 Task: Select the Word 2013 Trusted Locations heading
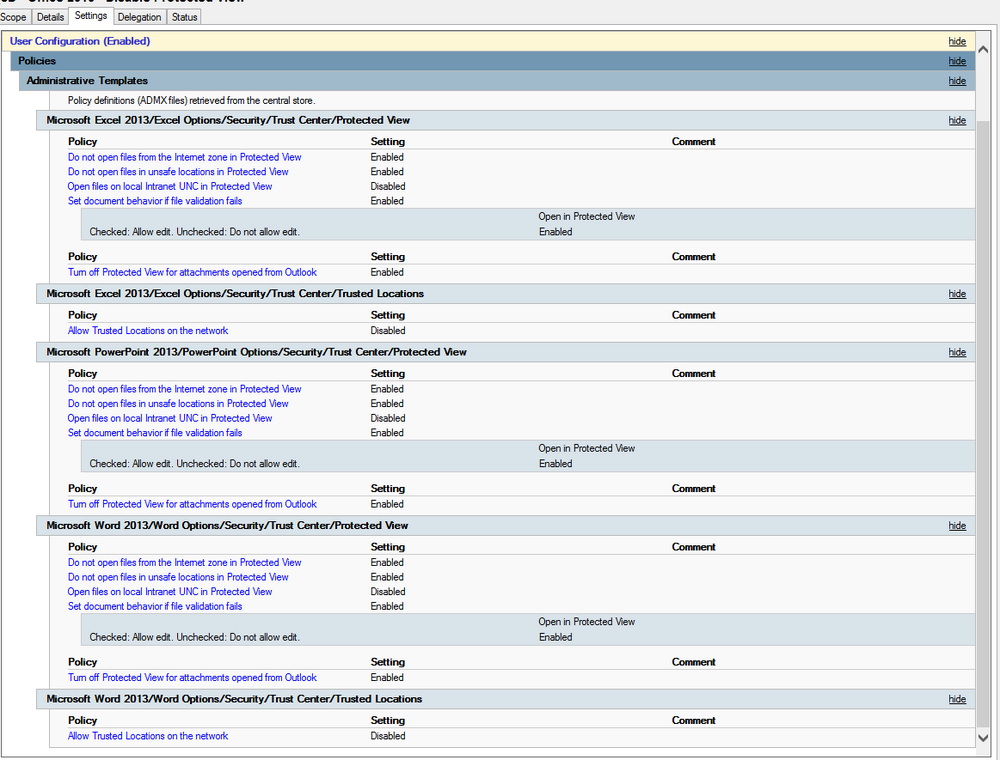coord(234,699)
